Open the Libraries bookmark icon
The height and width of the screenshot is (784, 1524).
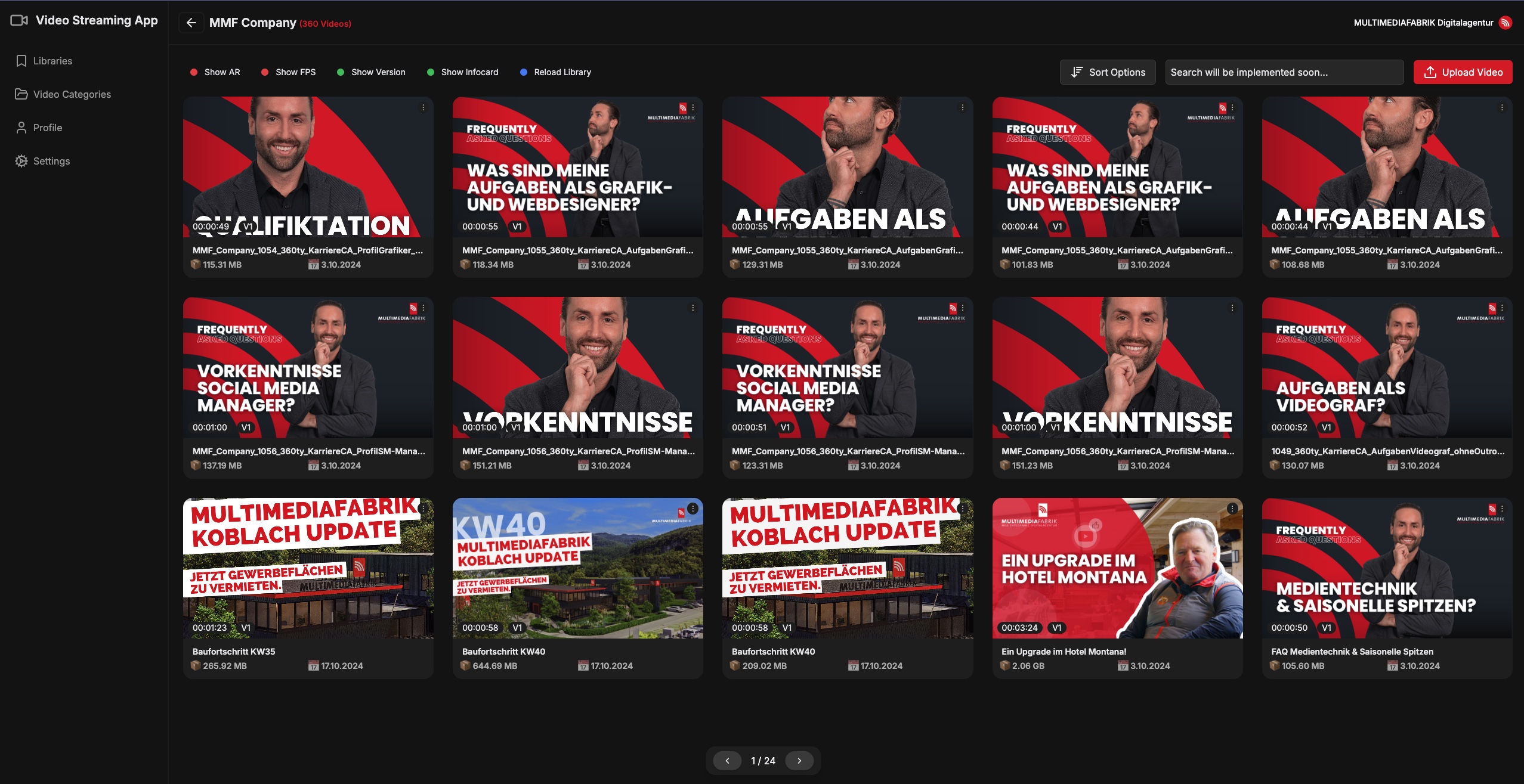point(21,61)
